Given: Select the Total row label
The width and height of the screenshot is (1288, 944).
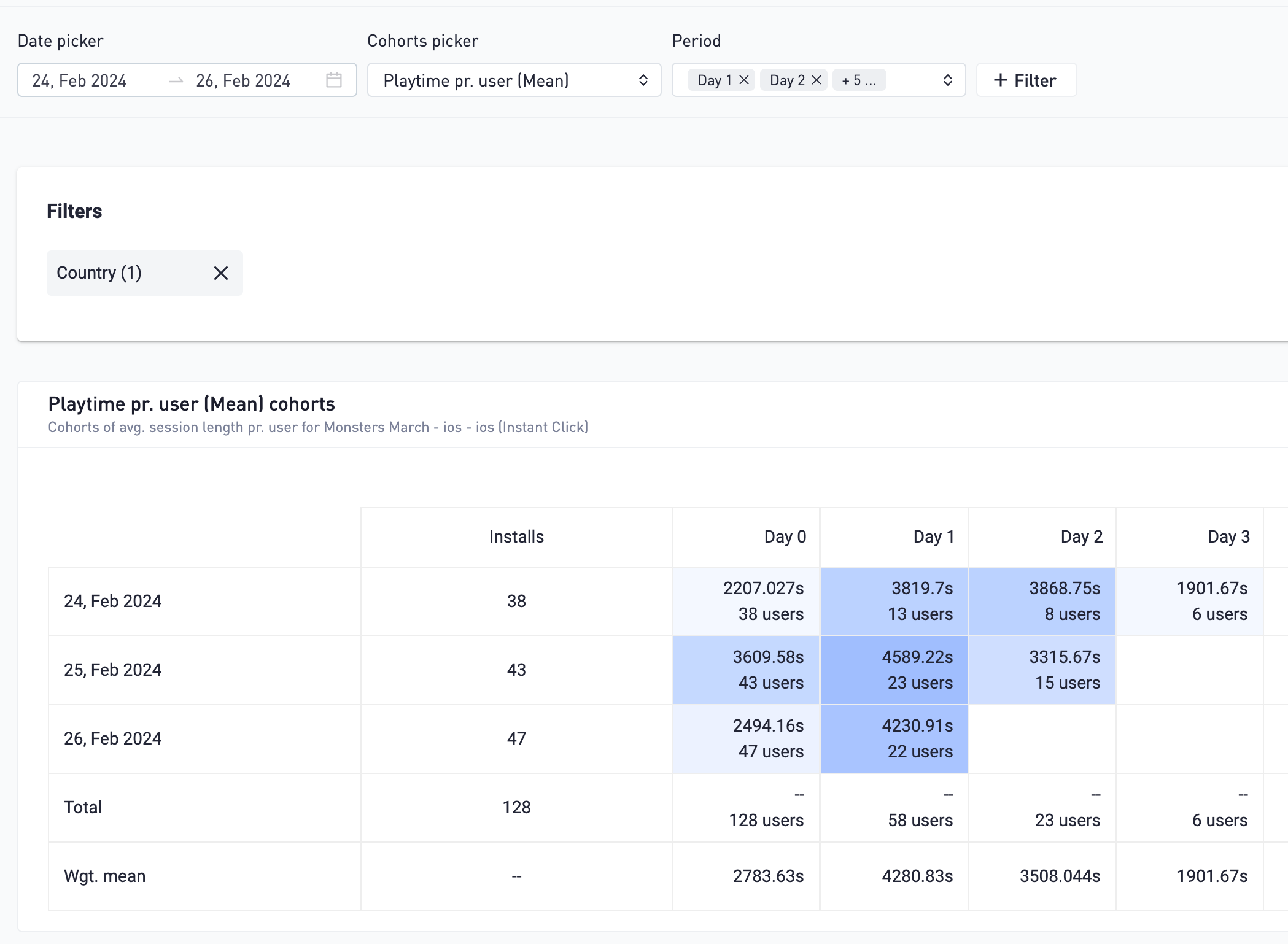Looking at the screenshot, I should click(83, 808).
